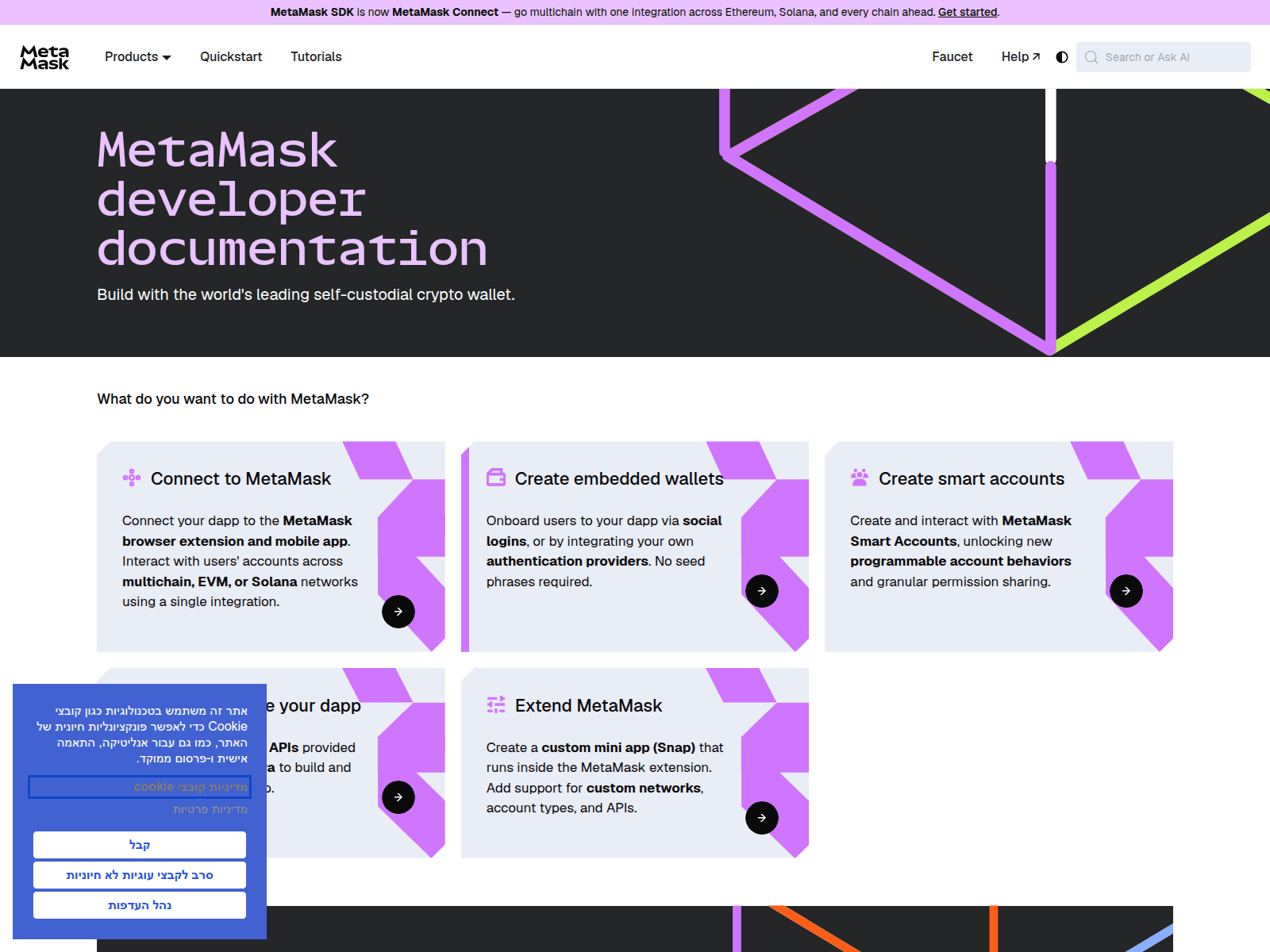Click the 'Get started' link in the banner
Viewport: 1270px width, 952px height.
coord(968,12)
